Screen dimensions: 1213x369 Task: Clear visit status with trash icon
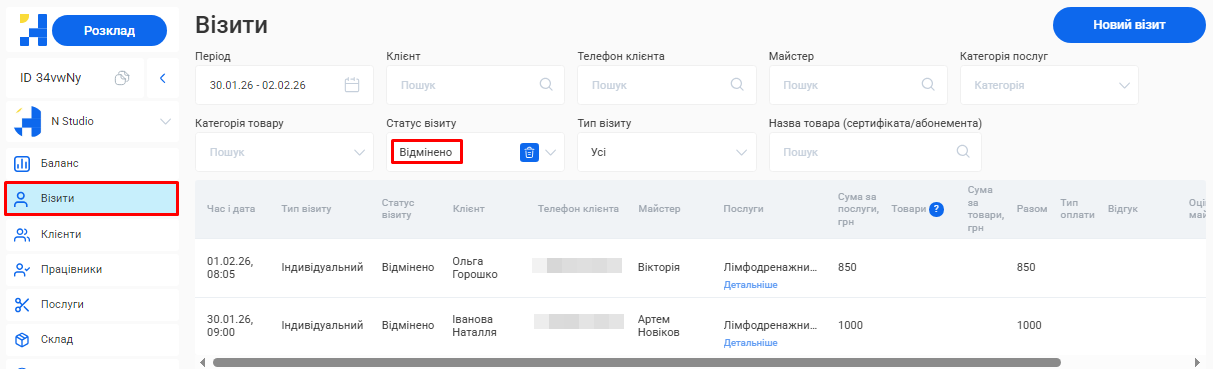(530, 152)
